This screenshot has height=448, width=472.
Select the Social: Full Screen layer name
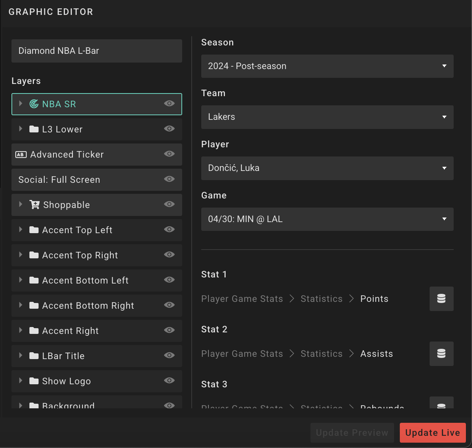[x=59, y=180]
